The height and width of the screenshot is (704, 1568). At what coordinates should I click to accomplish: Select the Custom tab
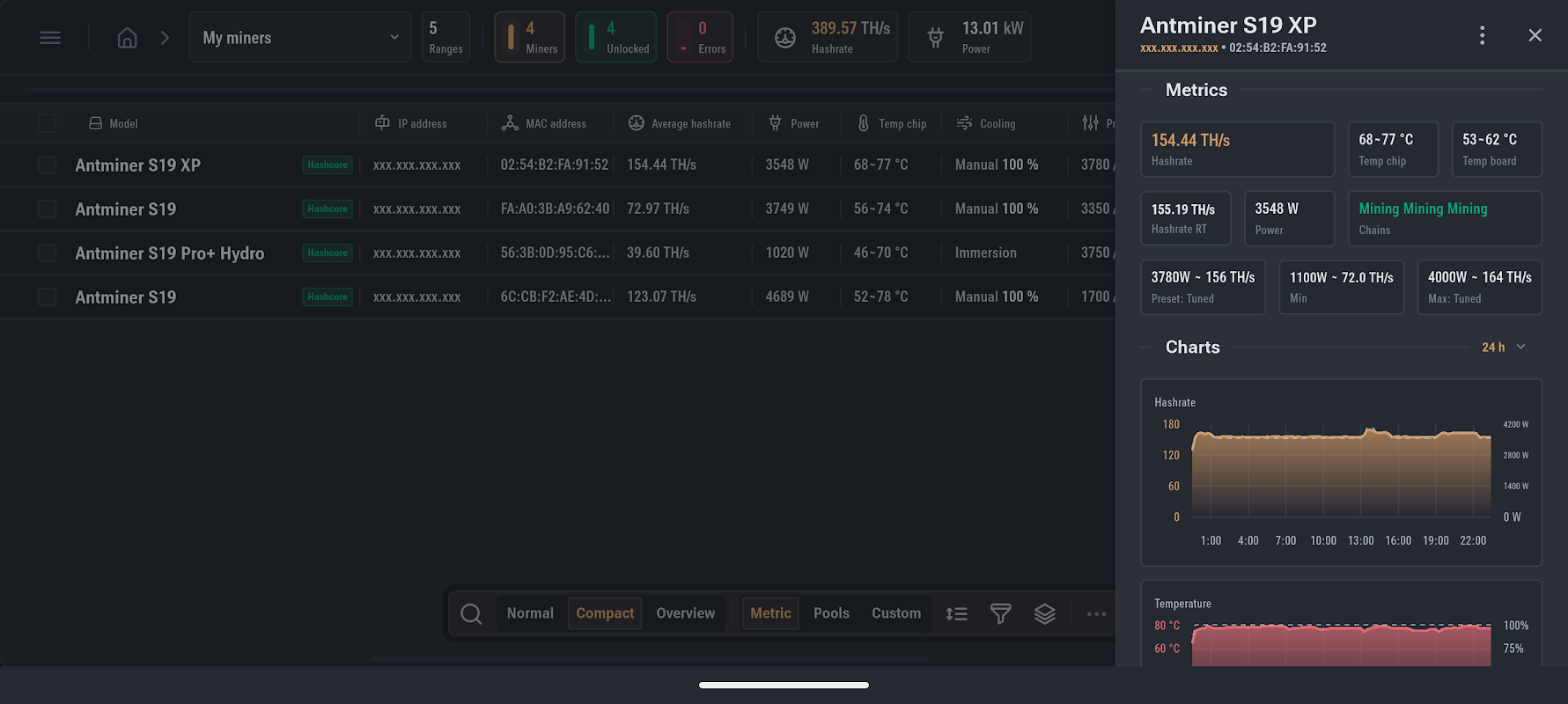pos(896,613)
